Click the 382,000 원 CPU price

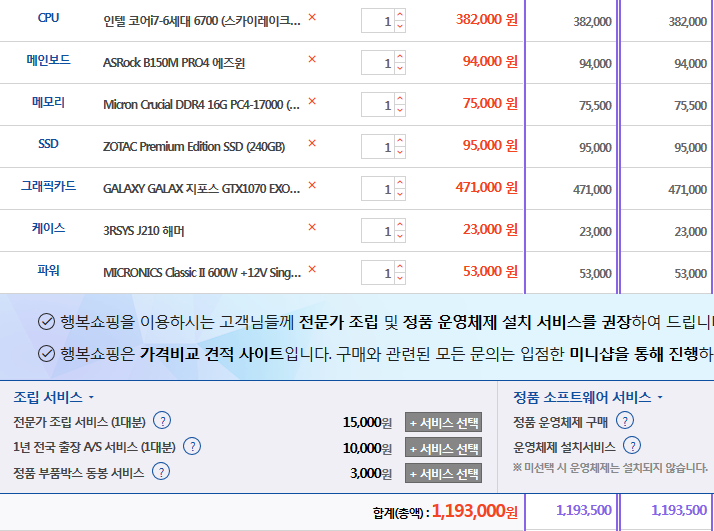pyautogui.click(x=487, y=19)
